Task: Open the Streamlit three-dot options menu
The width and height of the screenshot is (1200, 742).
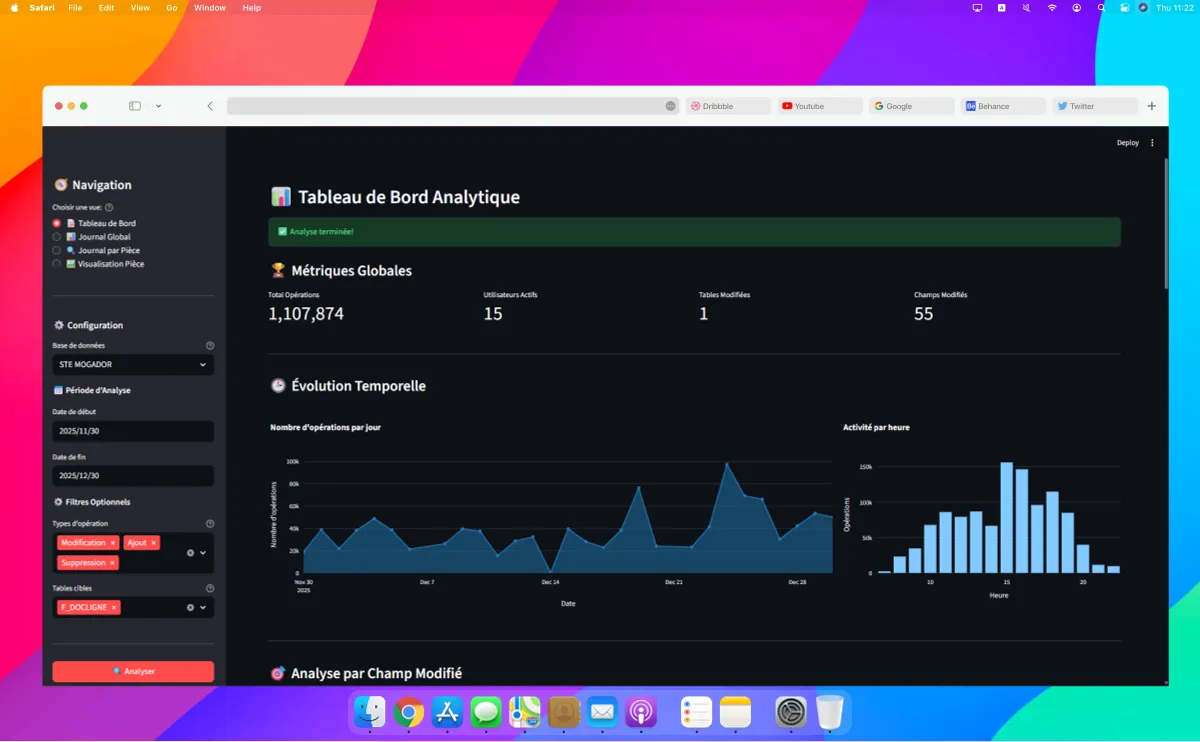Action: 1151,142
